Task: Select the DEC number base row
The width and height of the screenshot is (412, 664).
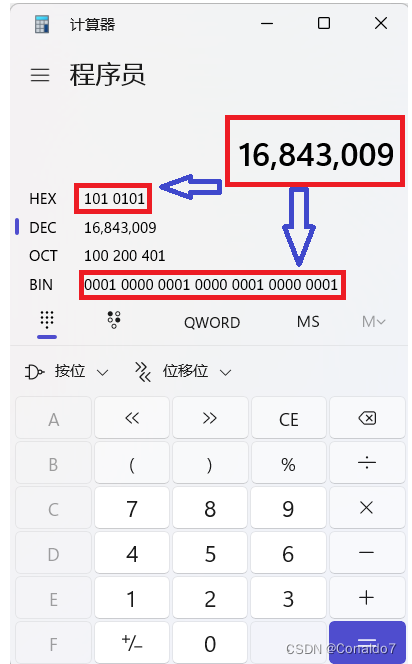Action: [93, 227]
